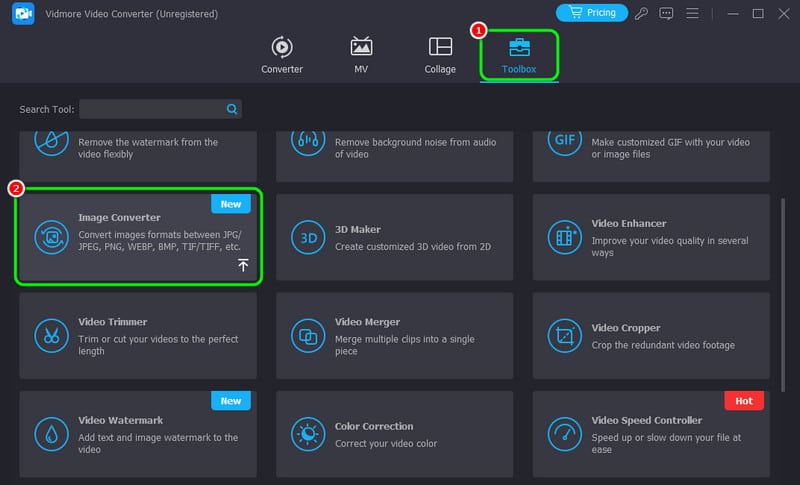Open the feedback chat bubble icon
This screenshot has height=485, width=800.
coord(667,13)
